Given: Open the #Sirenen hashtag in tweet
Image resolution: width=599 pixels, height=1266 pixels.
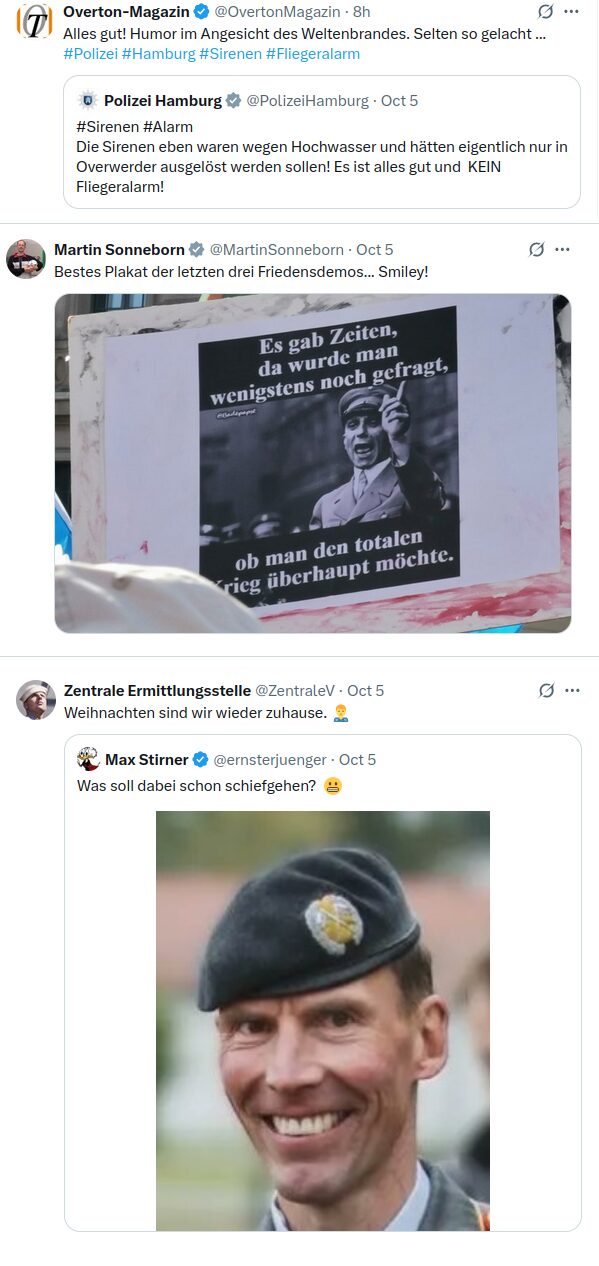Looking at the screenshot, I should 230,53.
